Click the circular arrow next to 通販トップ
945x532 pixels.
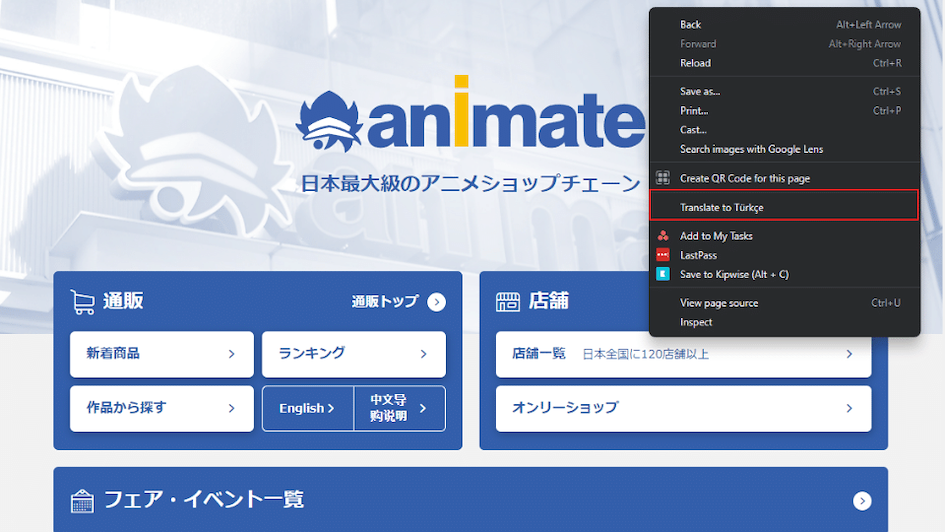[x=437, y=302]
